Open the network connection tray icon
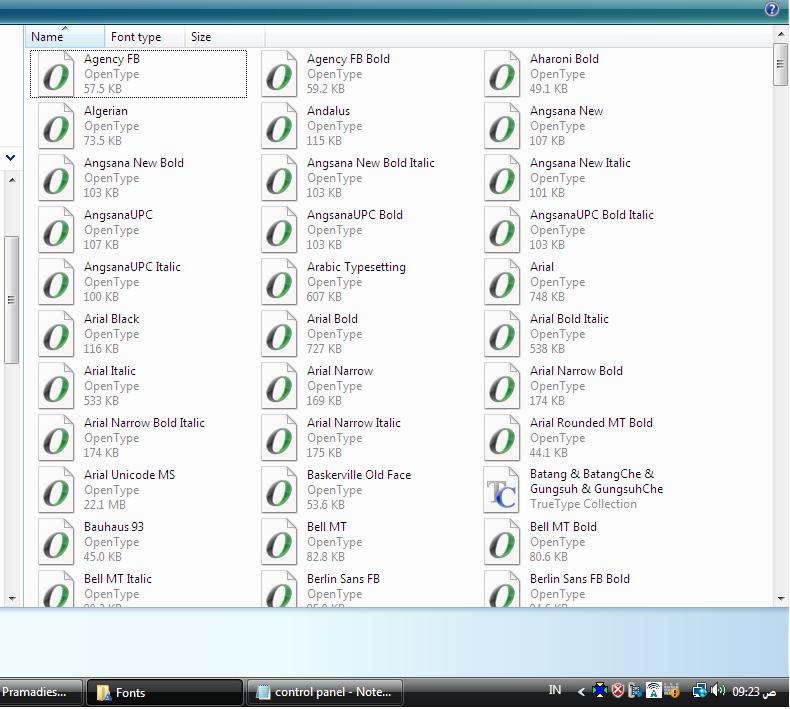 click(699, 690)
